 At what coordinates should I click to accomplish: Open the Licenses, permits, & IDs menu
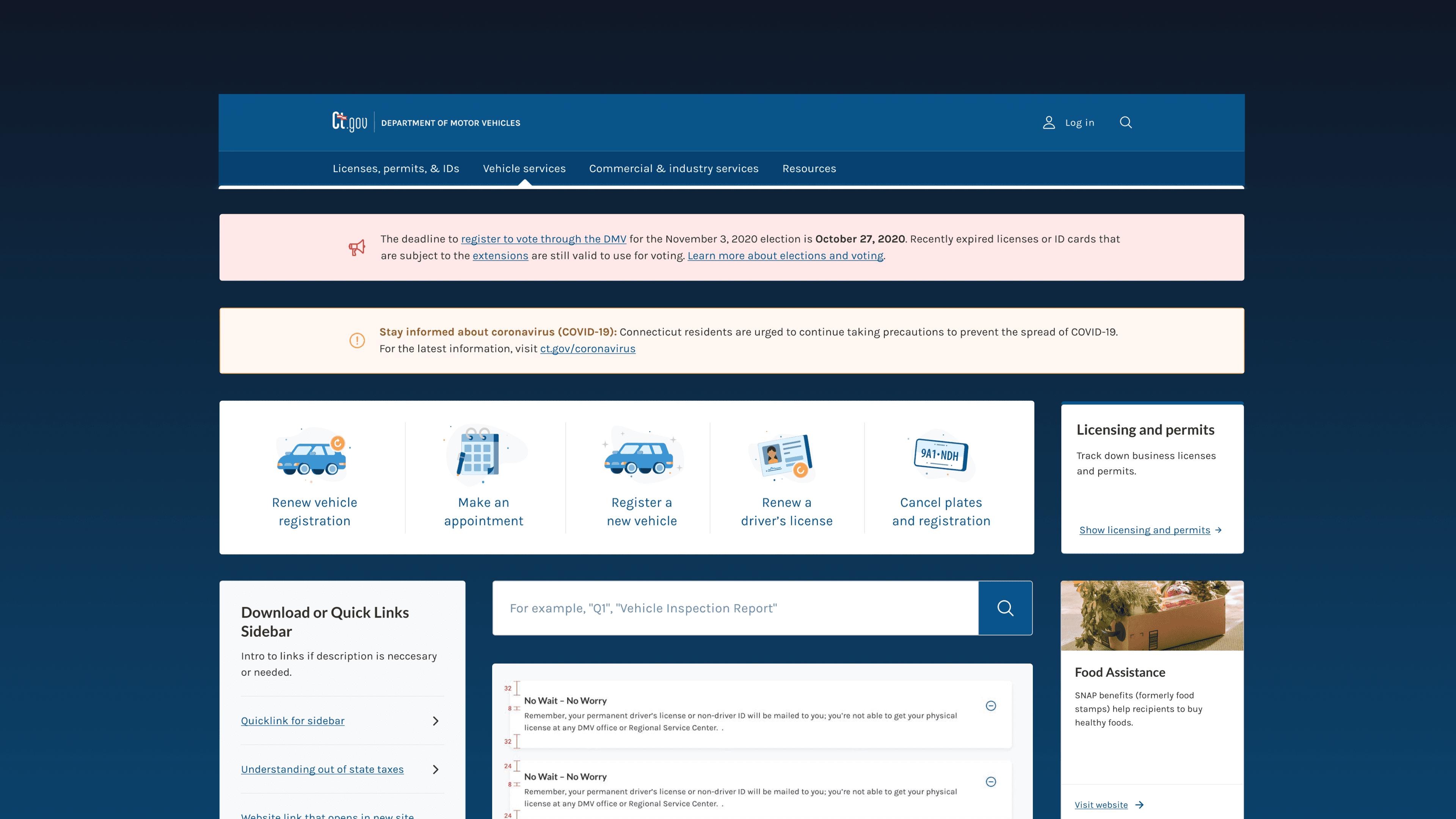point(395,168)
